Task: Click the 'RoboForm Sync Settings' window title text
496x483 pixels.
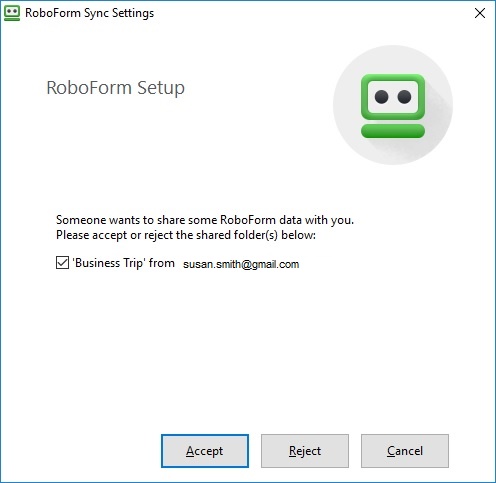Action: pyautogui.click(x=89, y=13)
